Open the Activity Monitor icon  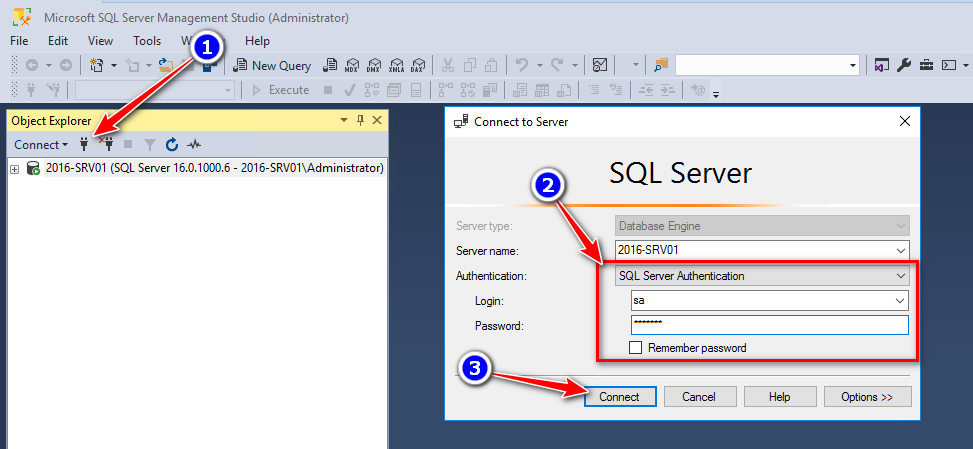click(x=599, y=64)
